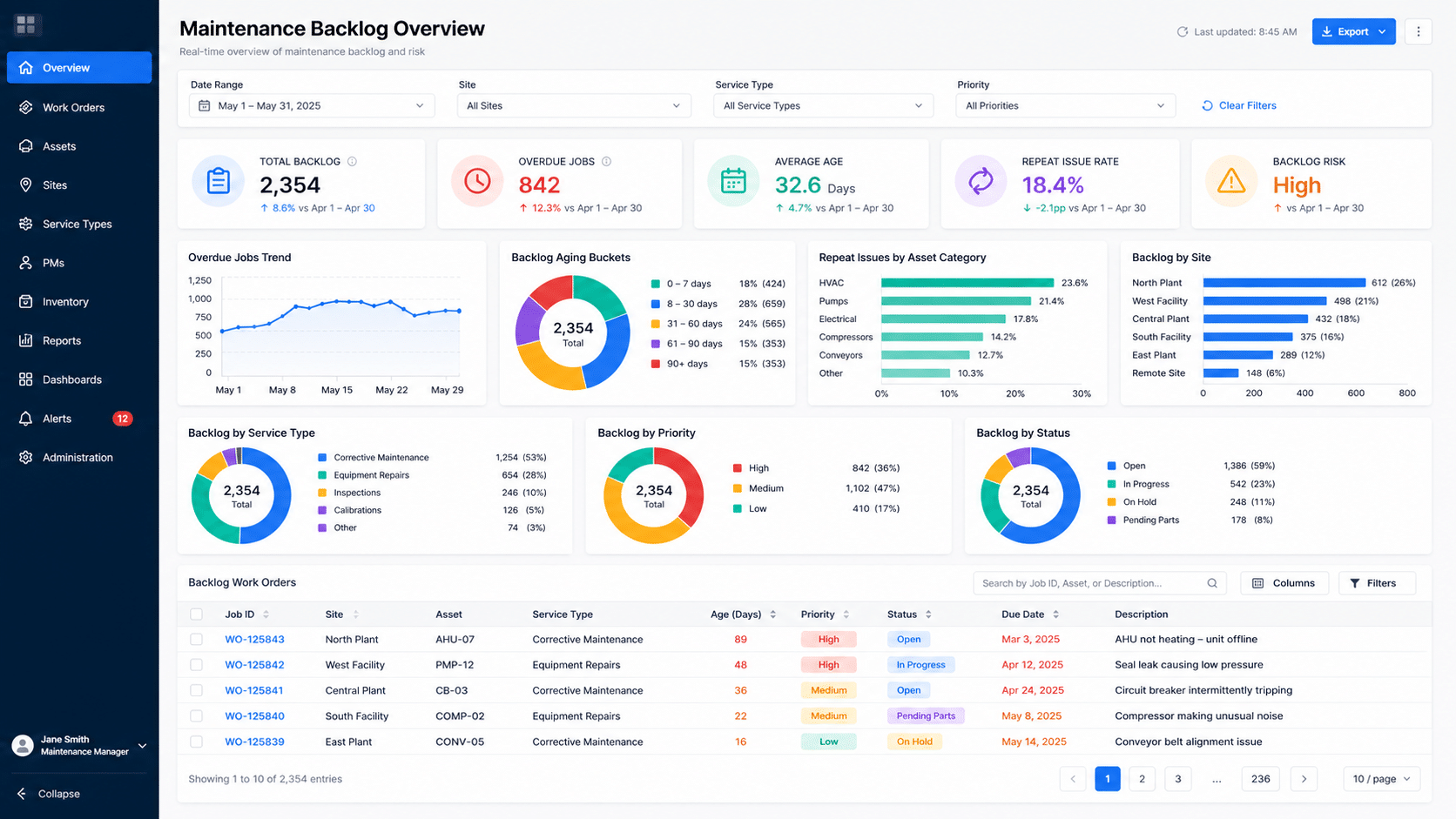The width and height of the screenshot is (1456, 819).
Task: Click the Inventory box icon
Action: coord(26,301)
